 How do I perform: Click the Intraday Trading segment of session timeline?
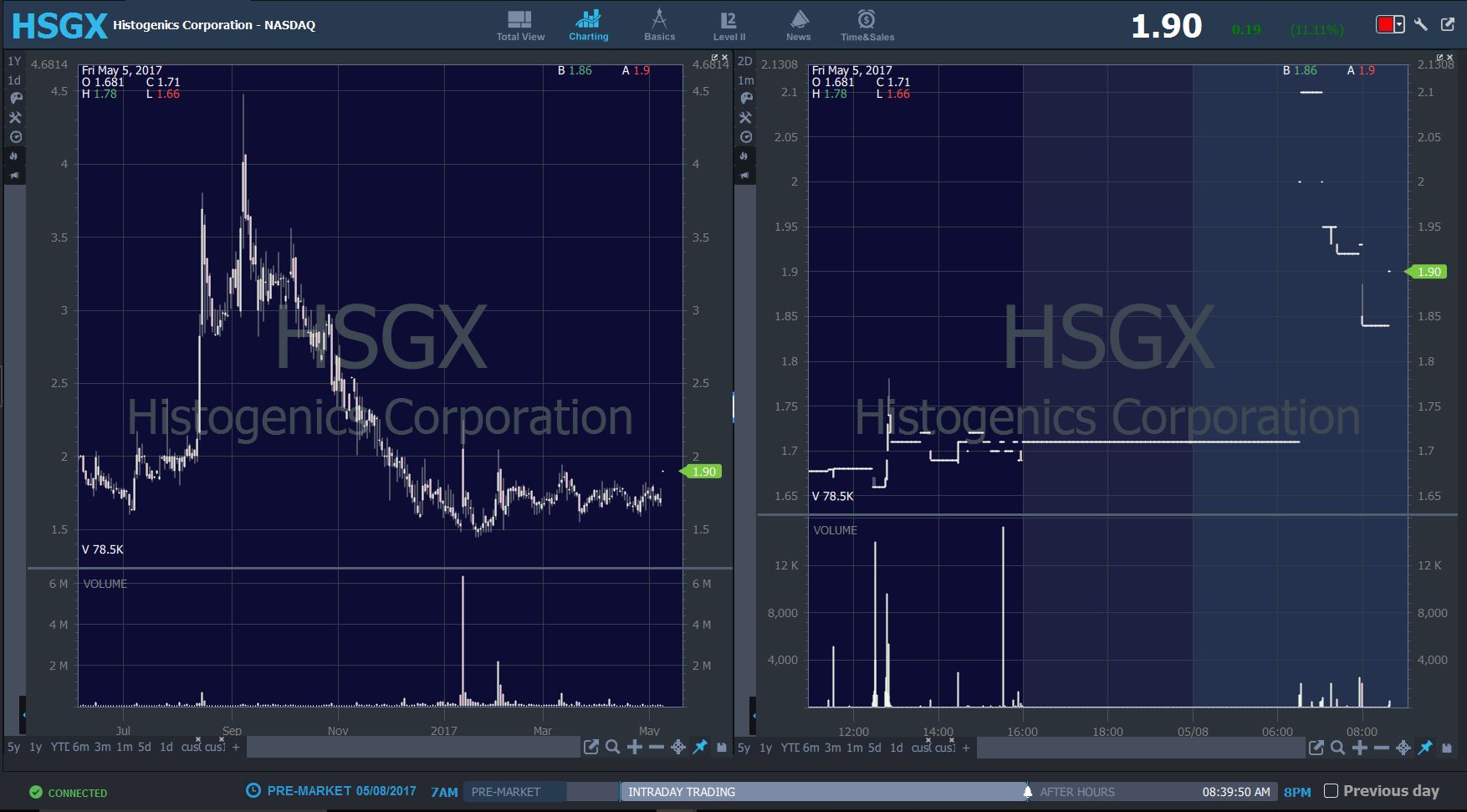(823, 791)
